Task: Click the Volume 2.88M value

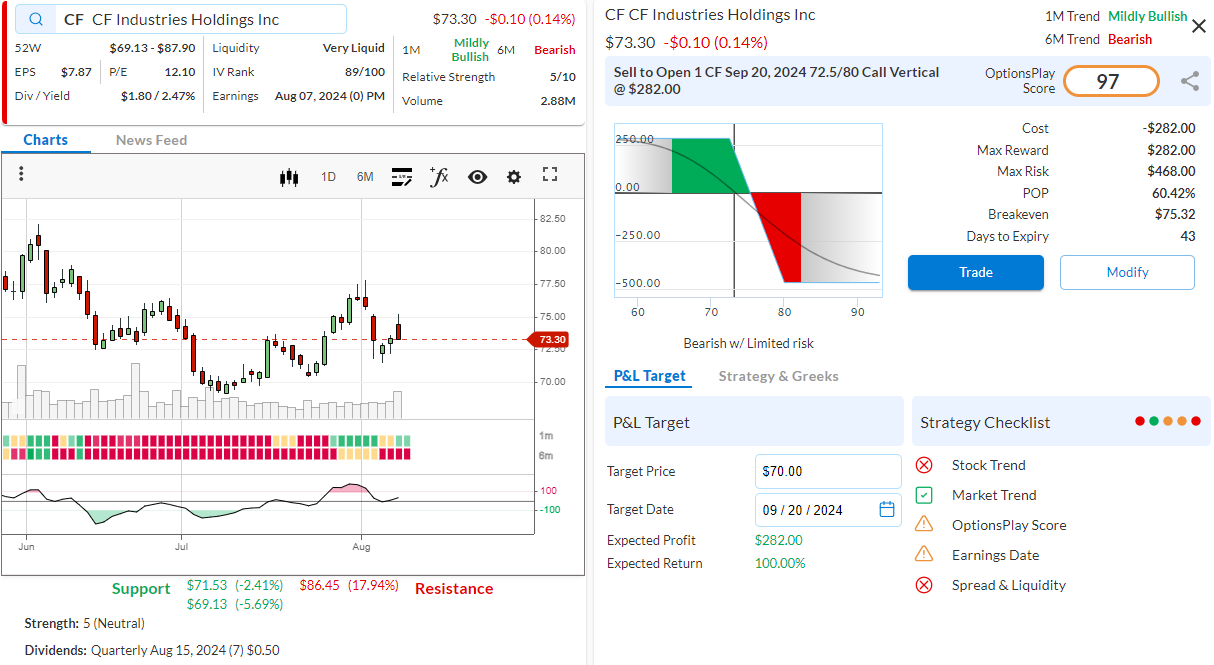Action: click(x=558, y=101)
